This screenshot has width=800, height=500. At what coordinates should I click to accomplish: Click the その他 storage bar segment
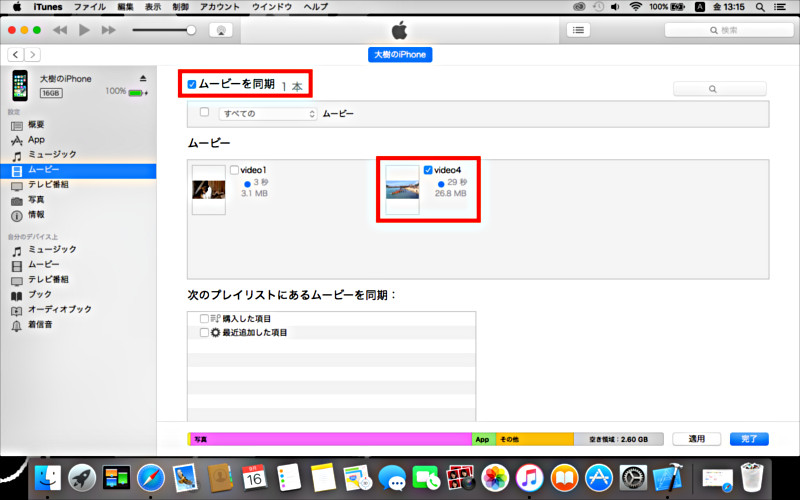(535, 439)
